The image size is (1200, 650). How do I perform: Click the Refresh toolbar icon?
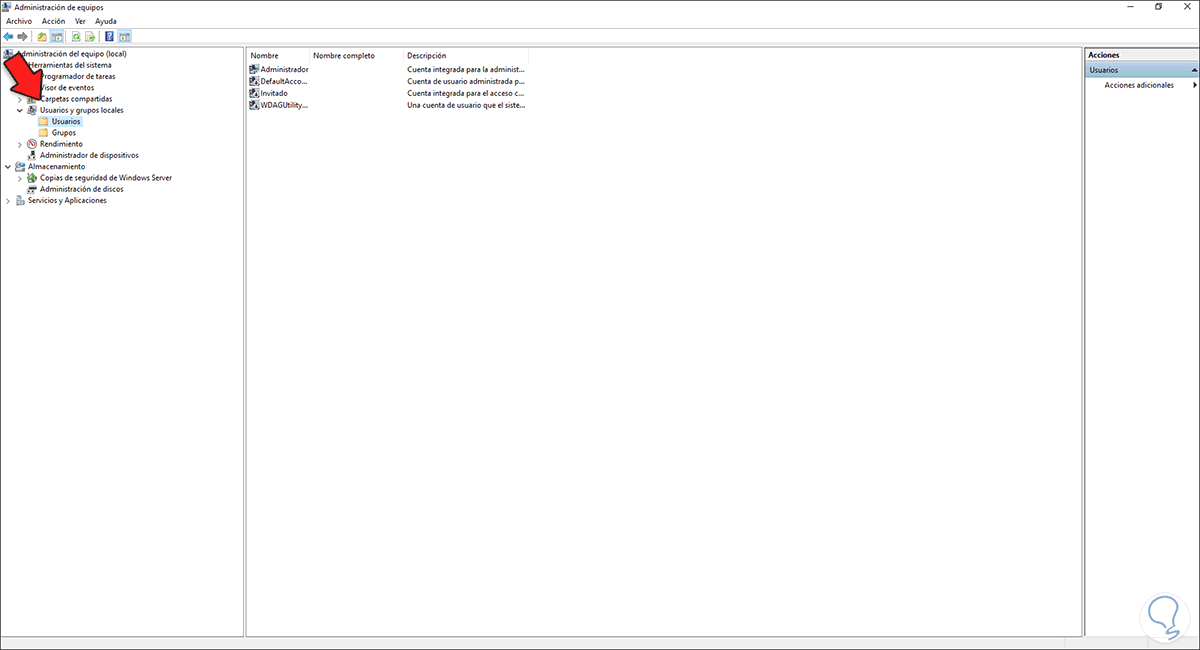pyautogui.click(x=76, y=36)
